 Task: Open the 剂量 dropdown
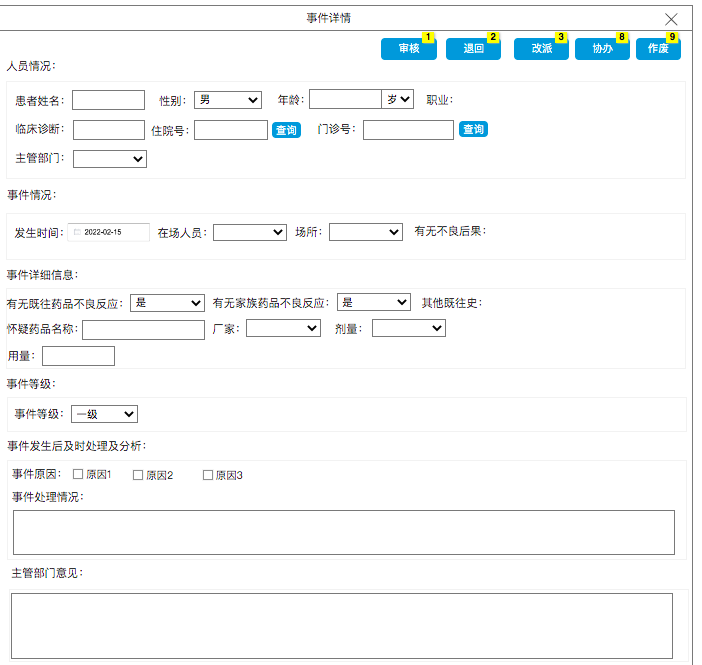coord(409,328)
